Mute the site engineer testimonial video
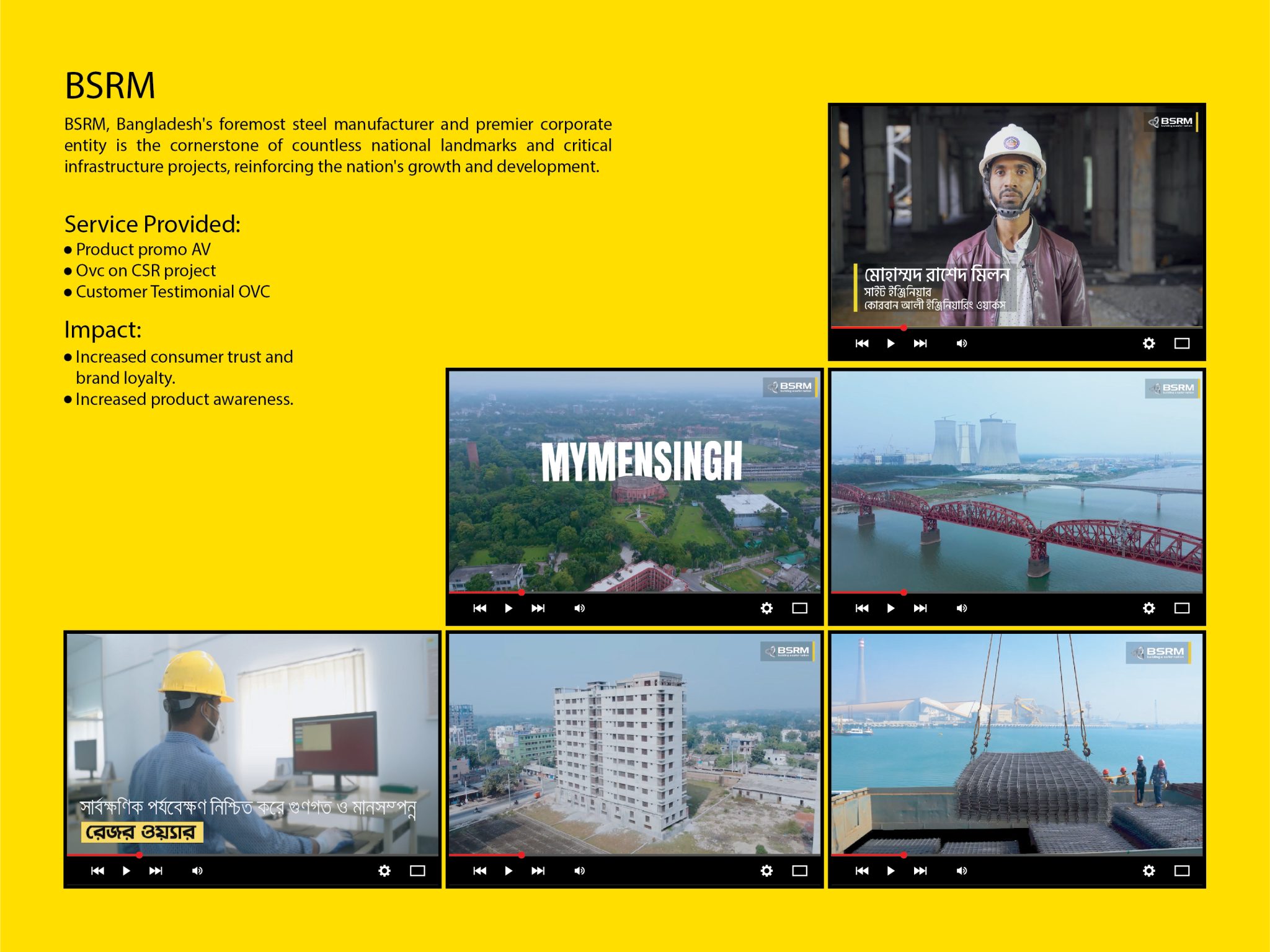 click(x=962, y=344)
